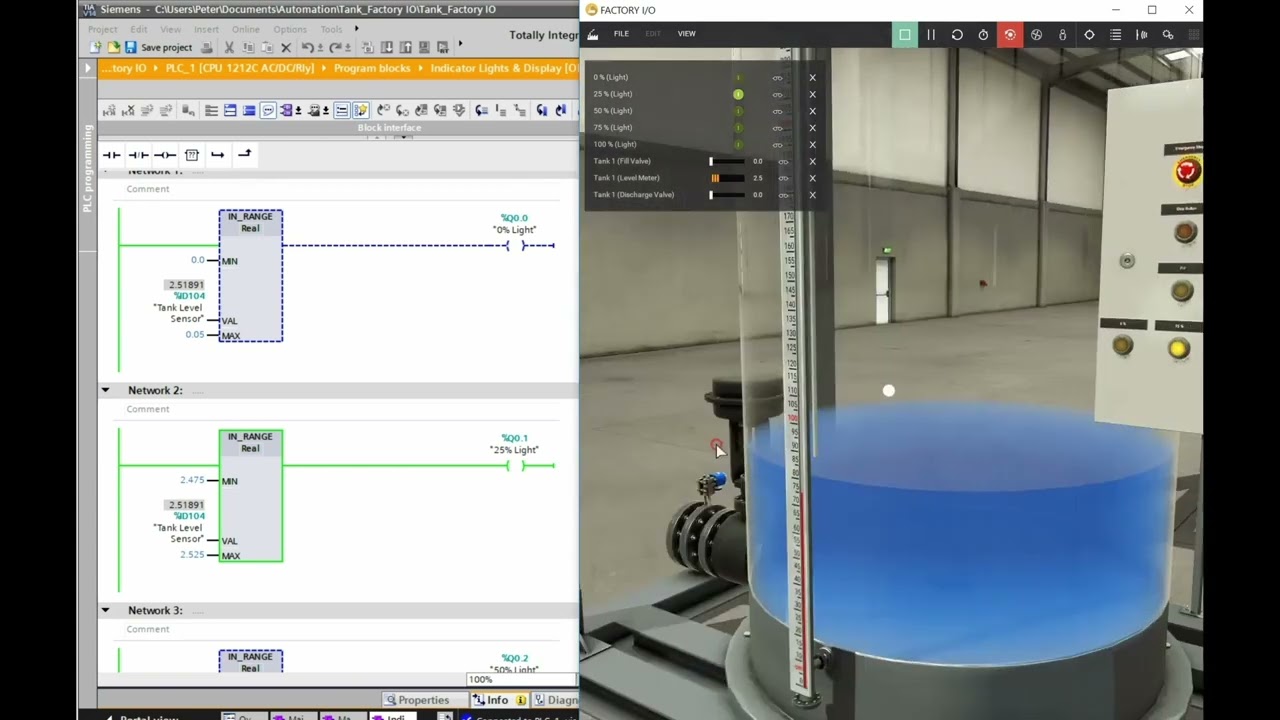Click the red orbit camera icon
This screenshot has height=720, width=1280.
1010,35
